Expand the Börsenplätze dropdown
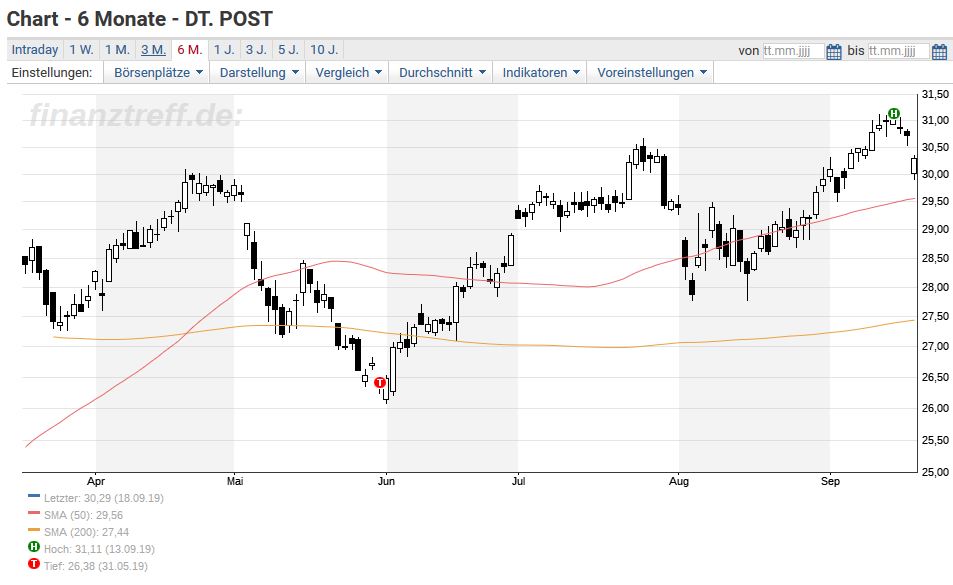953x585 pixels. [158, 72]
